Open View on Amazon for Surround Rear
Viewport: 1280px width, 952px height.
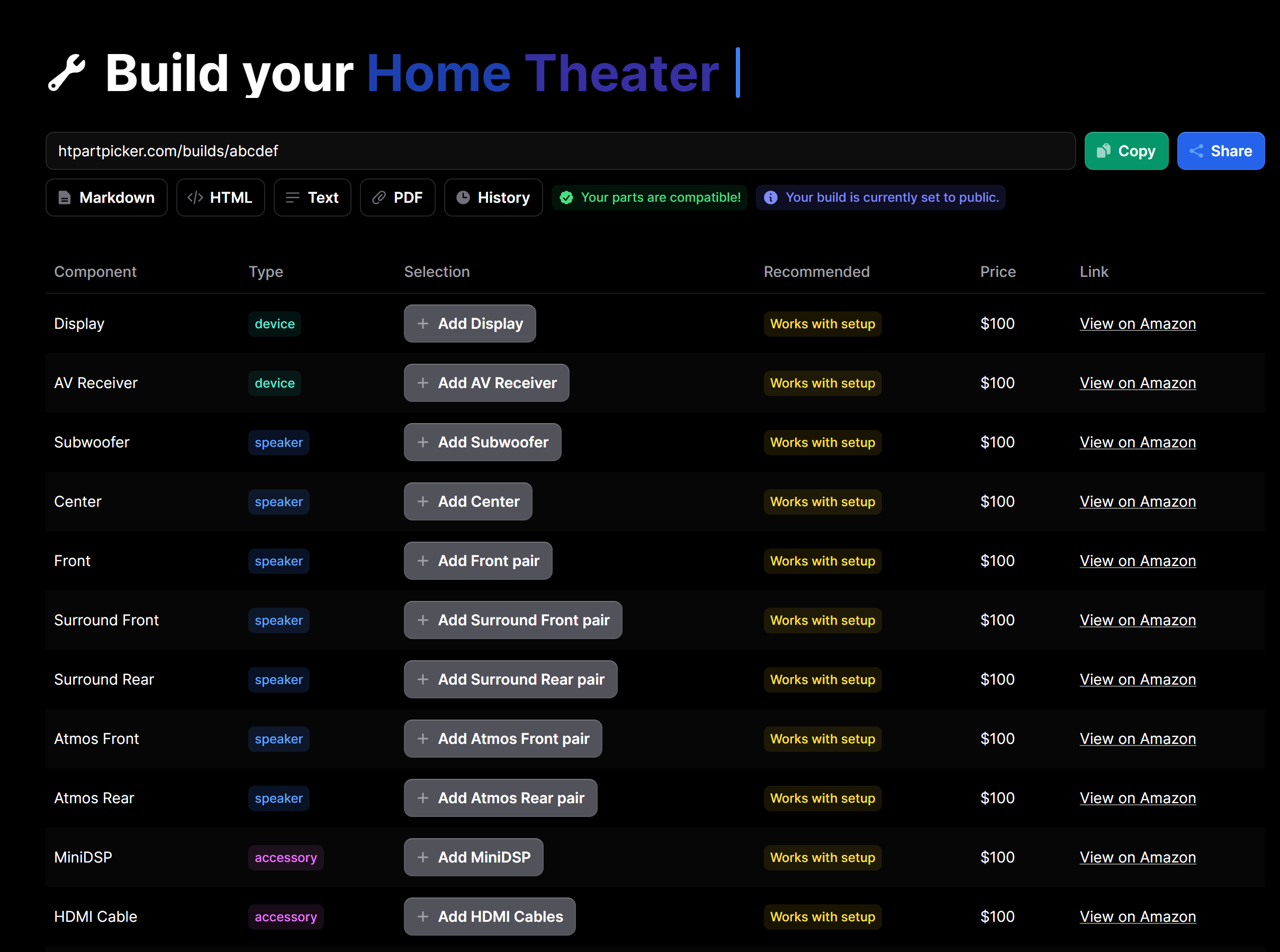click(1138, 680)
